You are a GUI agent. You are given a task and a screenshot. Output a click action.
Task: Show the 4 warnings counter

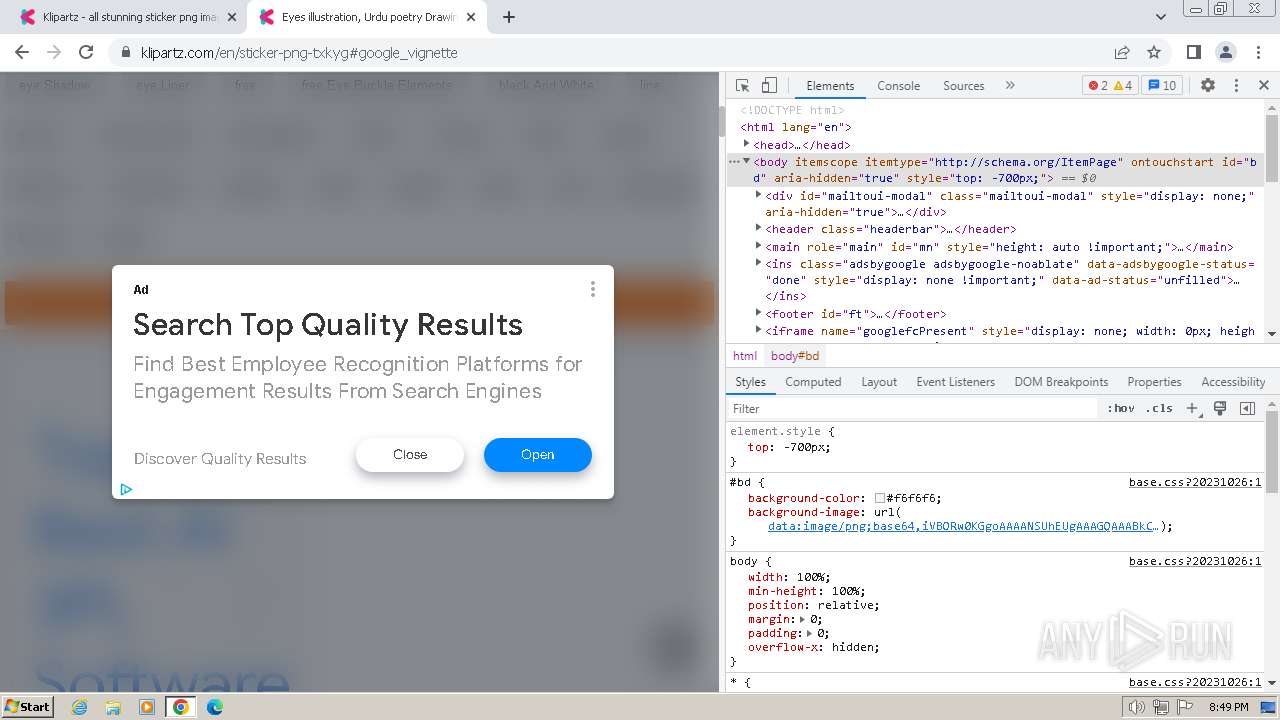coord(1123,86)
